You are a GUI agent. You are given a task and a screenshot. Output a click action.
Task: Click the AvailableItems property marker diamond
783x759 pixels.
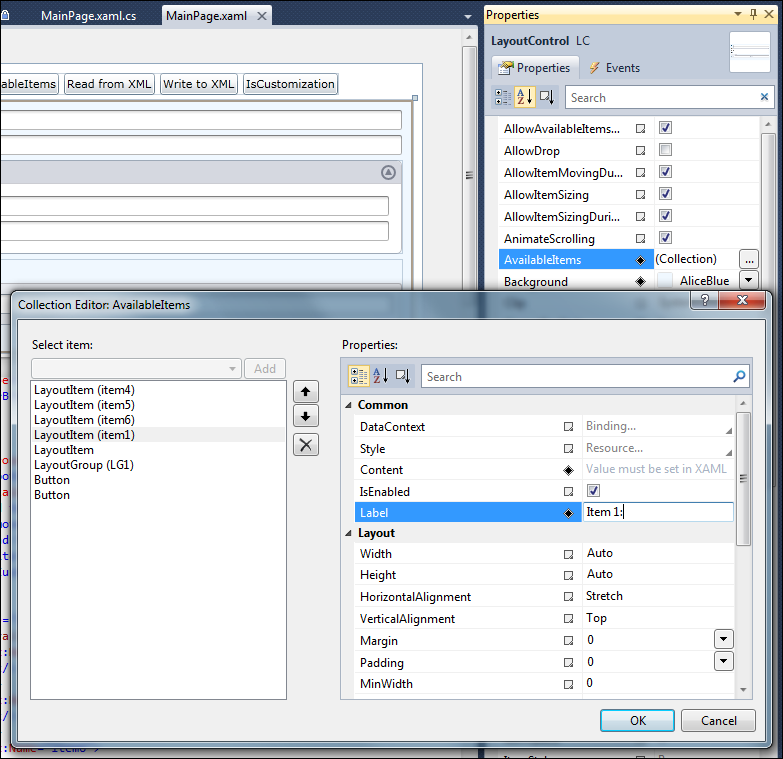[640, 260]
